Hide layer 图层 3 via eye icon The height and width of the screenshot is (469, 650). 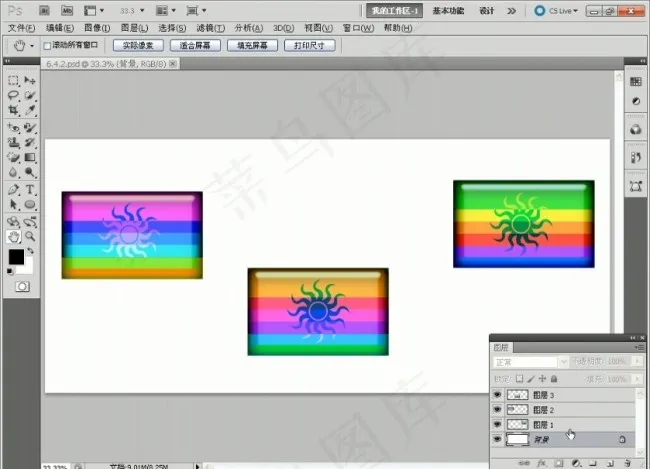pos(498,396)
